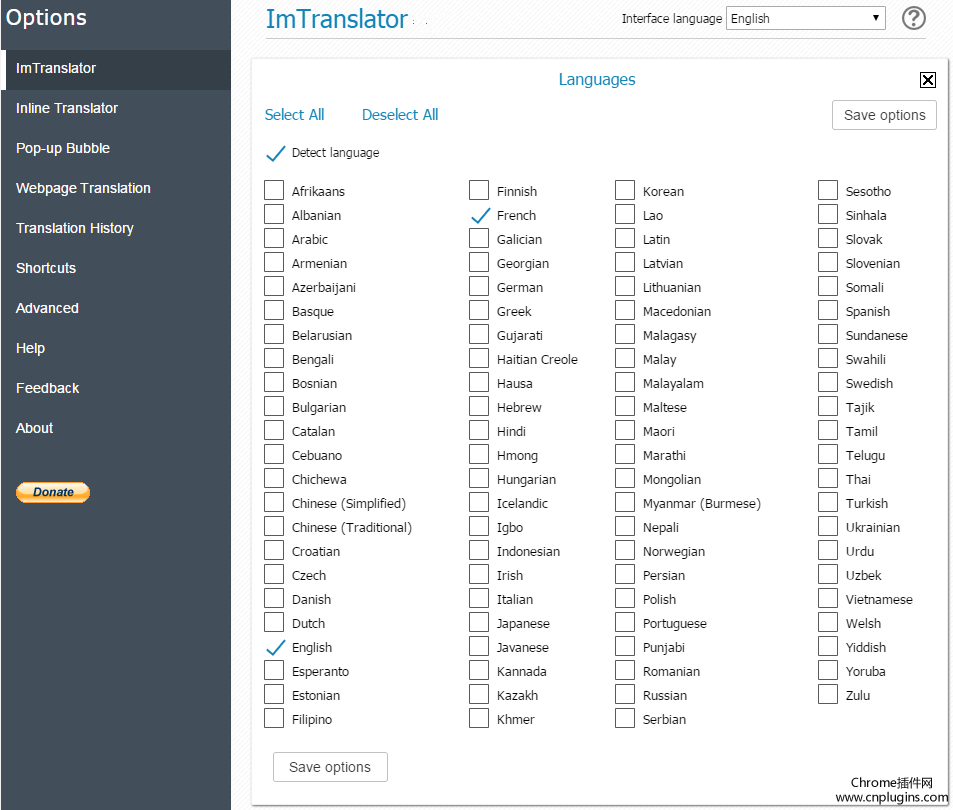Viewport: 953px width, 810px height.
Task: Tick the Spanish checkbox
Action: click(828, 310)
